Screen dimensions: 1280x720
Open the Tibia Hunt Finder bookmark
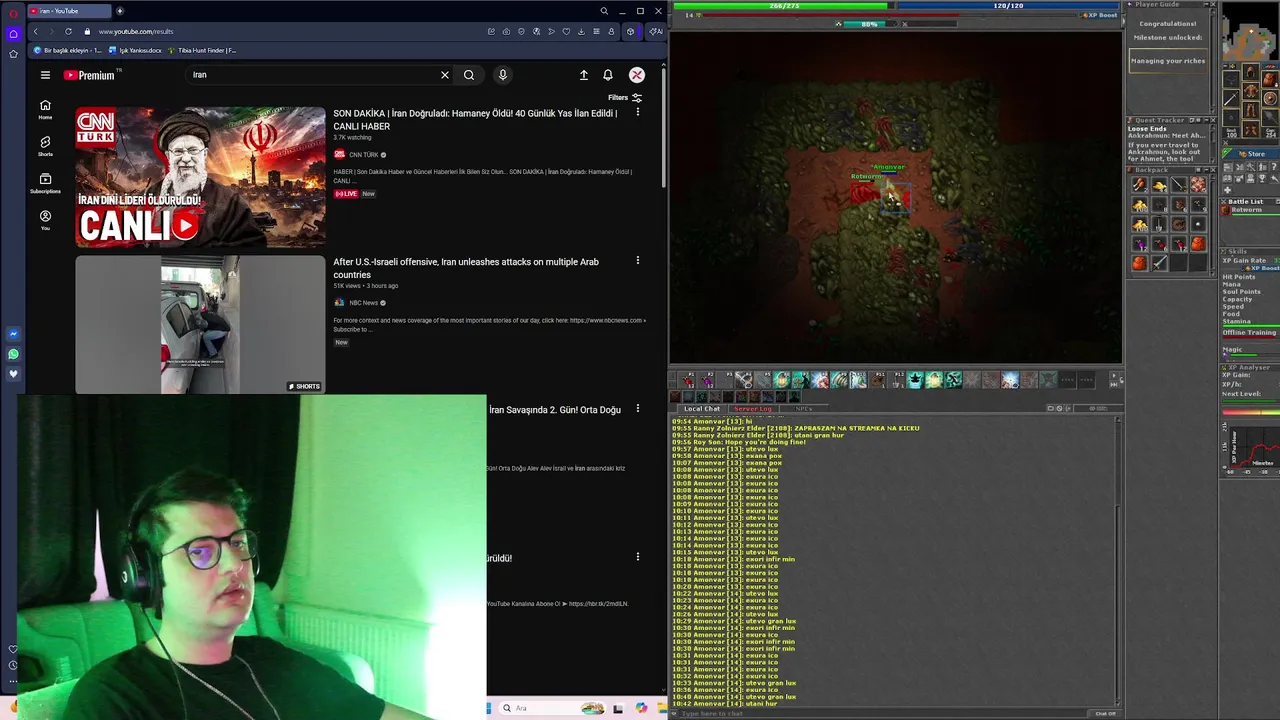pos(202,50)
